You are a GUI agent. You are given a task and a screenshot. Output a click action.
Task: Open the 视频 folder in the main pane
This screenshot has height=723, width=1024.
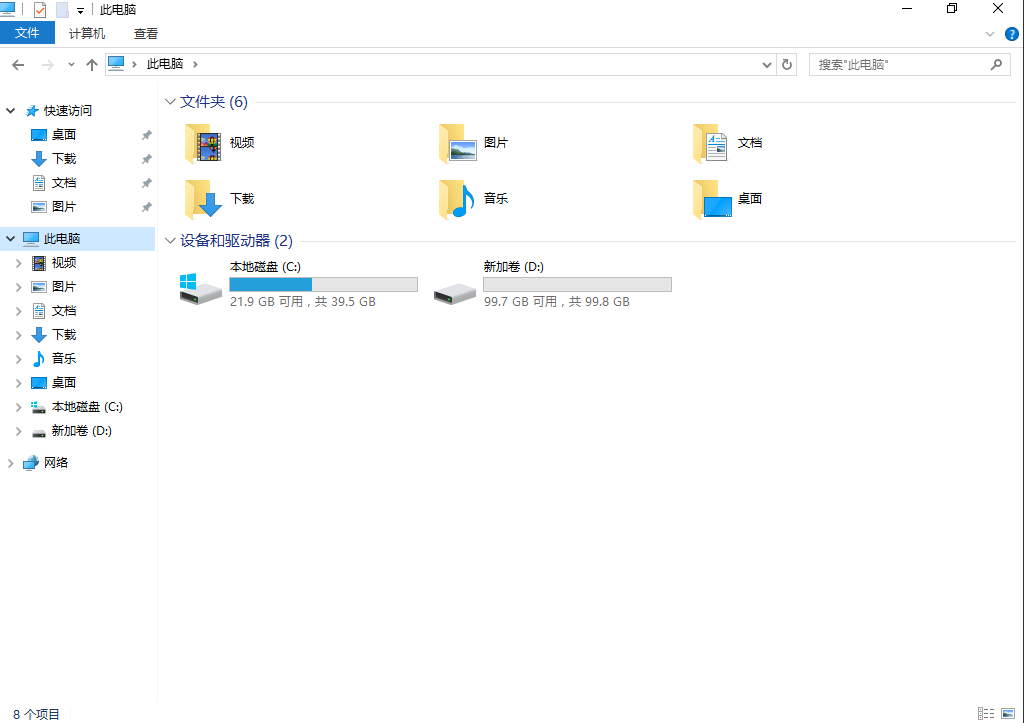219,143
